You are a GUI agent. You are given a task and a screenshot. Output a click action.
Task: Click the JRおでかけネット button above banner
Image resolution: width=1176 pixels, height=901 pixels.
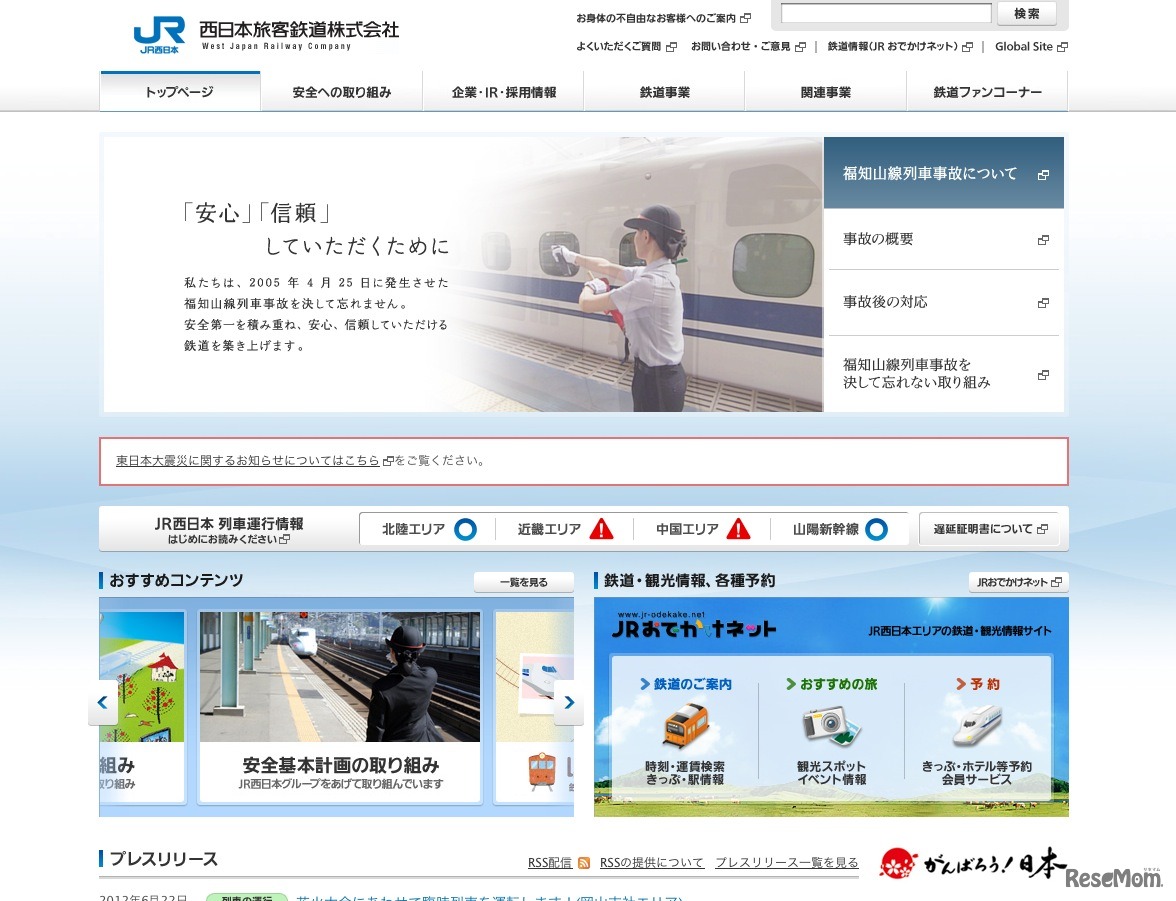pos(1018,582)
